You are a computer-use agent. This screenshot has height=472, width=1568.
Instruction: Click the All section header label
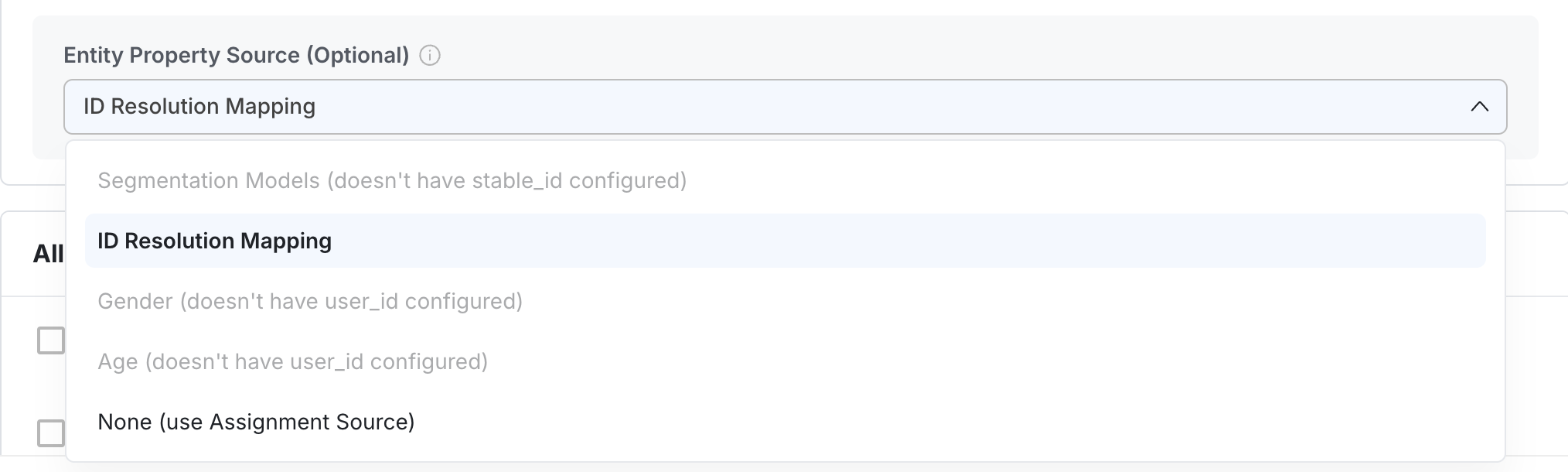46,253
